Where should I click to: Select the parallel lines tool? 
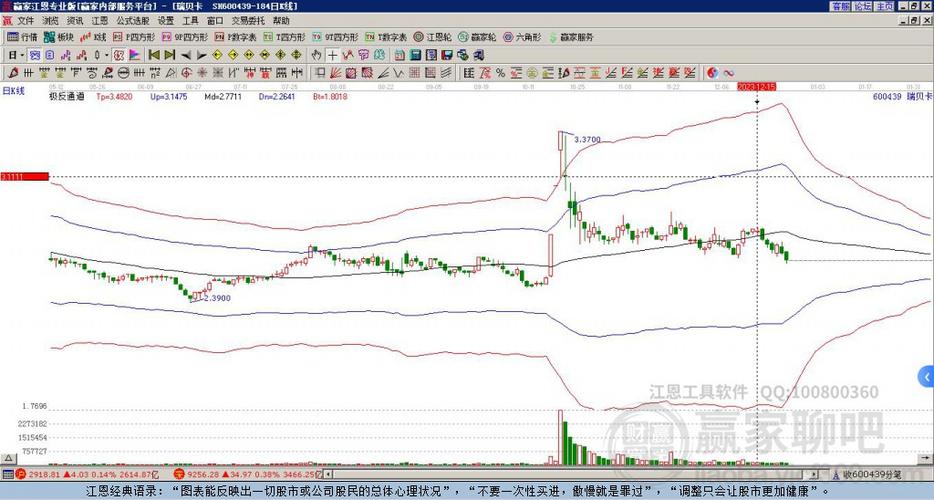(x=446, y=73)
